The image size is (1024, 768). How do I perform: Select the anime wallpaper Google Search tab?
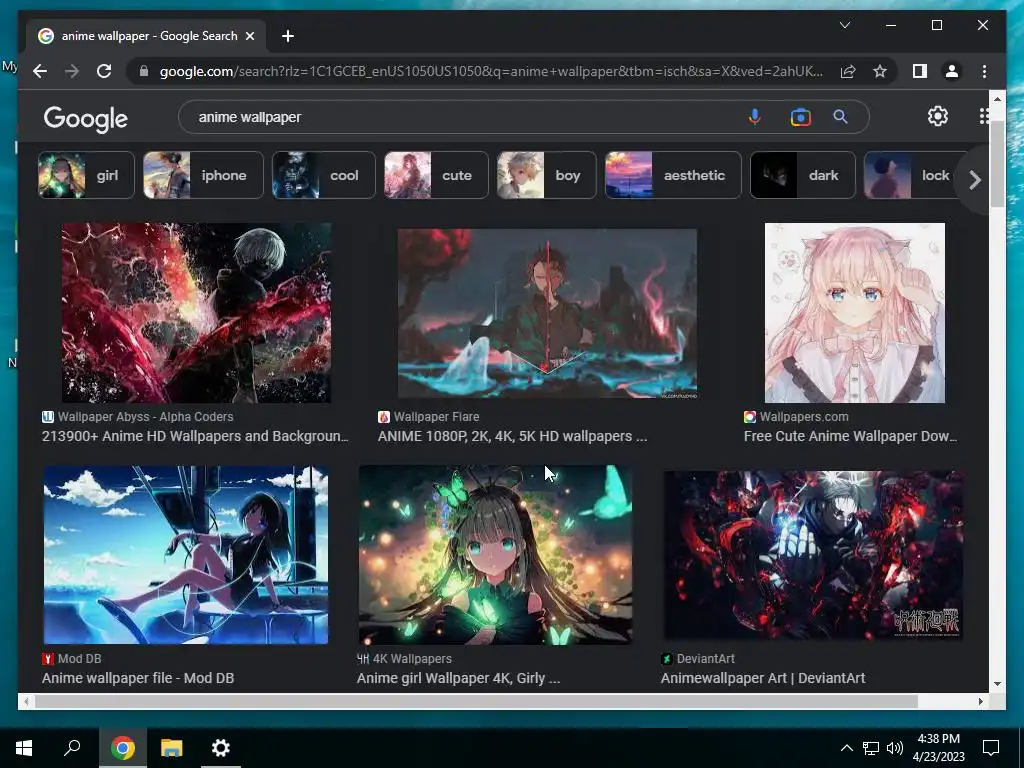146,36
